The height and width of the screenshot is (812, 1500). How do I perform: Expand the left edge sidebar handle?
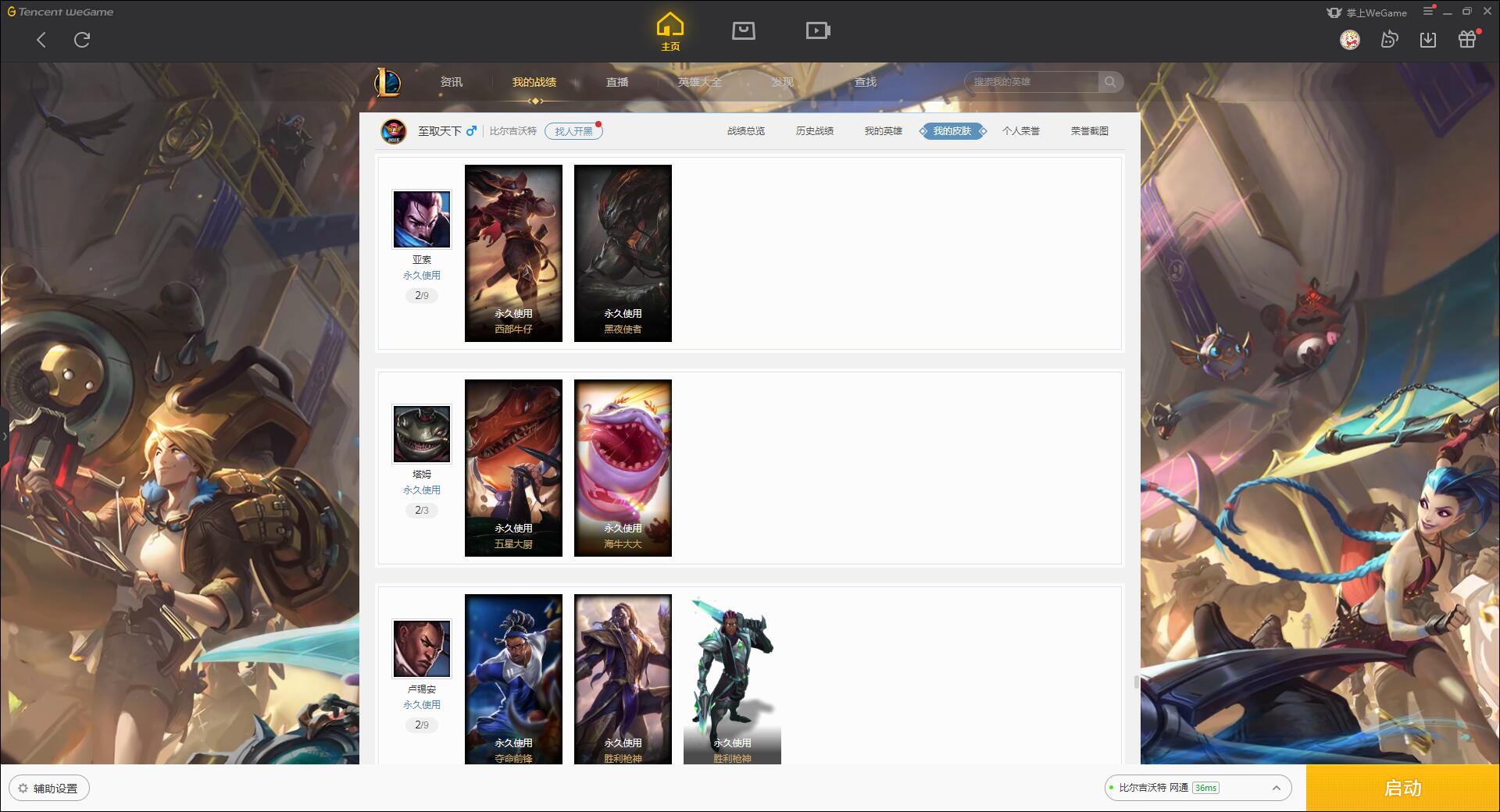point(4,436)
